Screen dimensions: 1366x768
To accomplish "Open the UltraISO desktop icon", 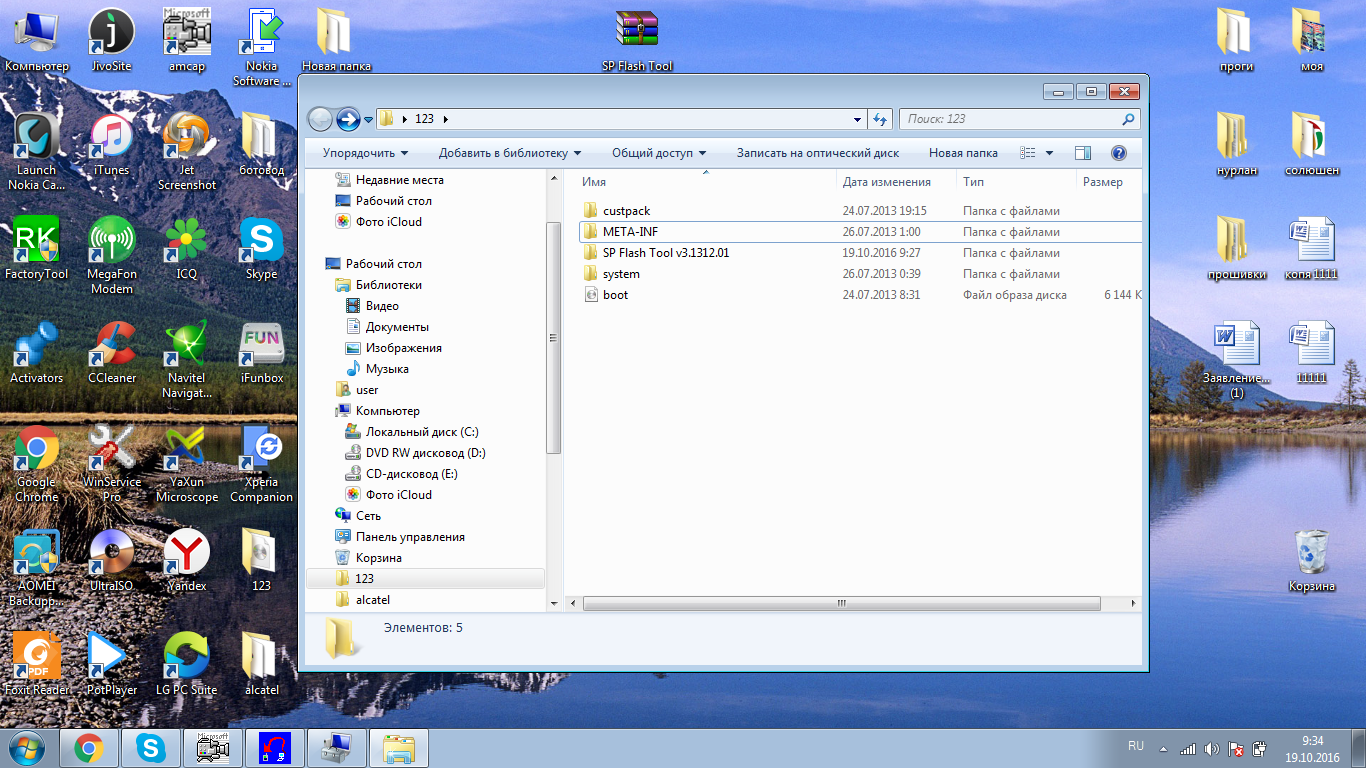I will click(111, 558).
